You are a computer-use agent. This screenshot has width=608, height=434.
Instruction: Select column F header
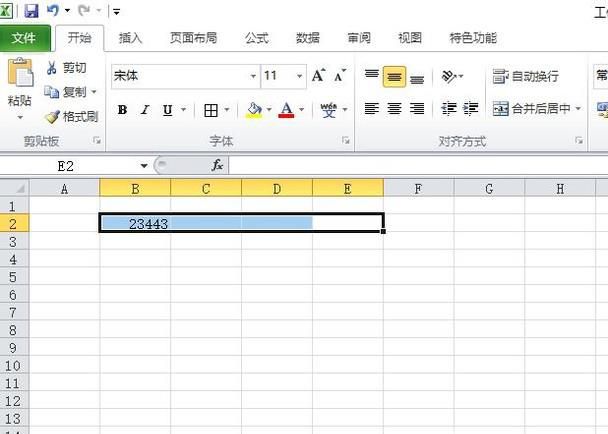(418, 188)
